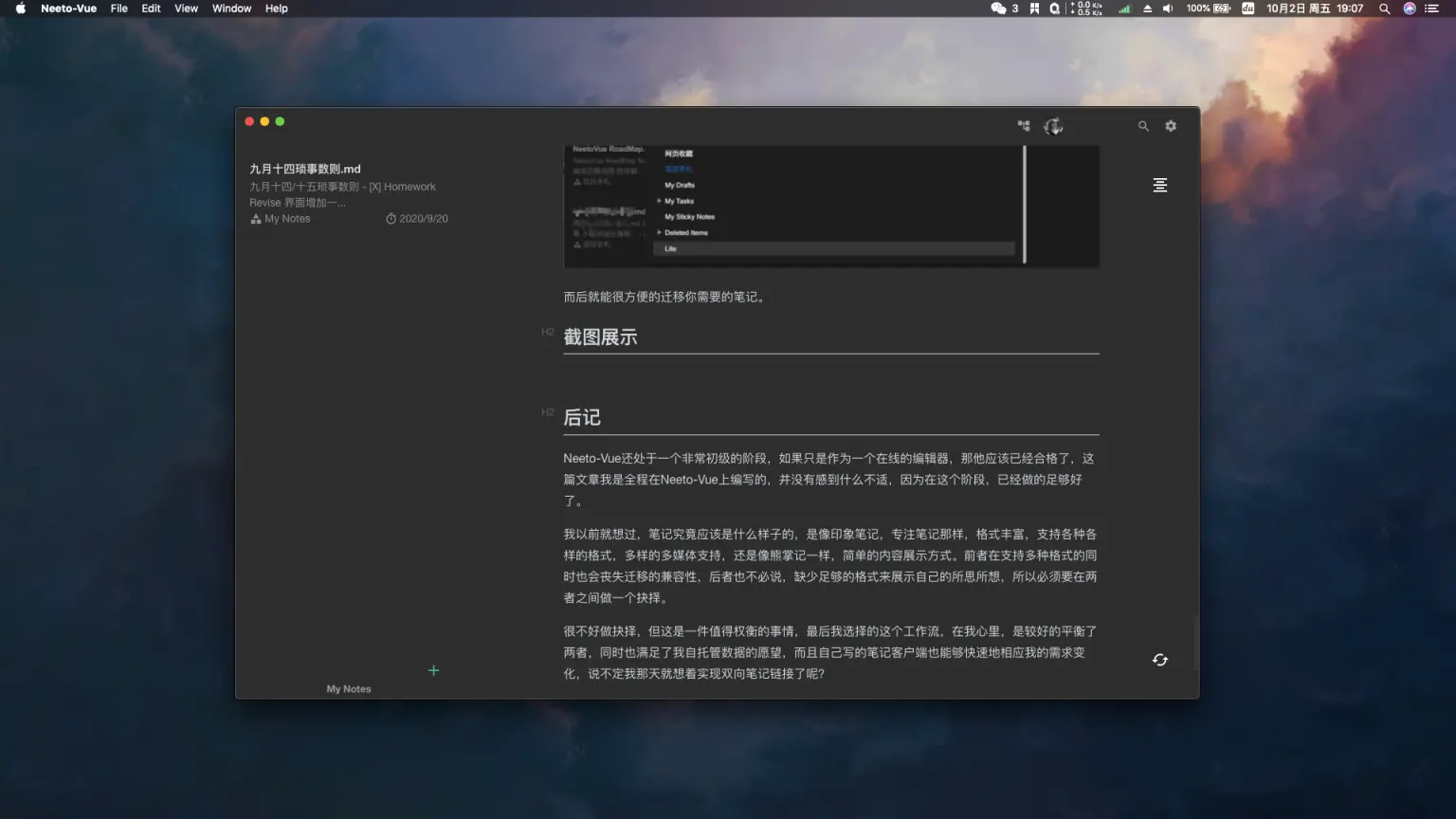The width and height of the screenshot is (1456, 819).
Task: Click the My Notes label at sidebar bottom
Action: point(349,689)
